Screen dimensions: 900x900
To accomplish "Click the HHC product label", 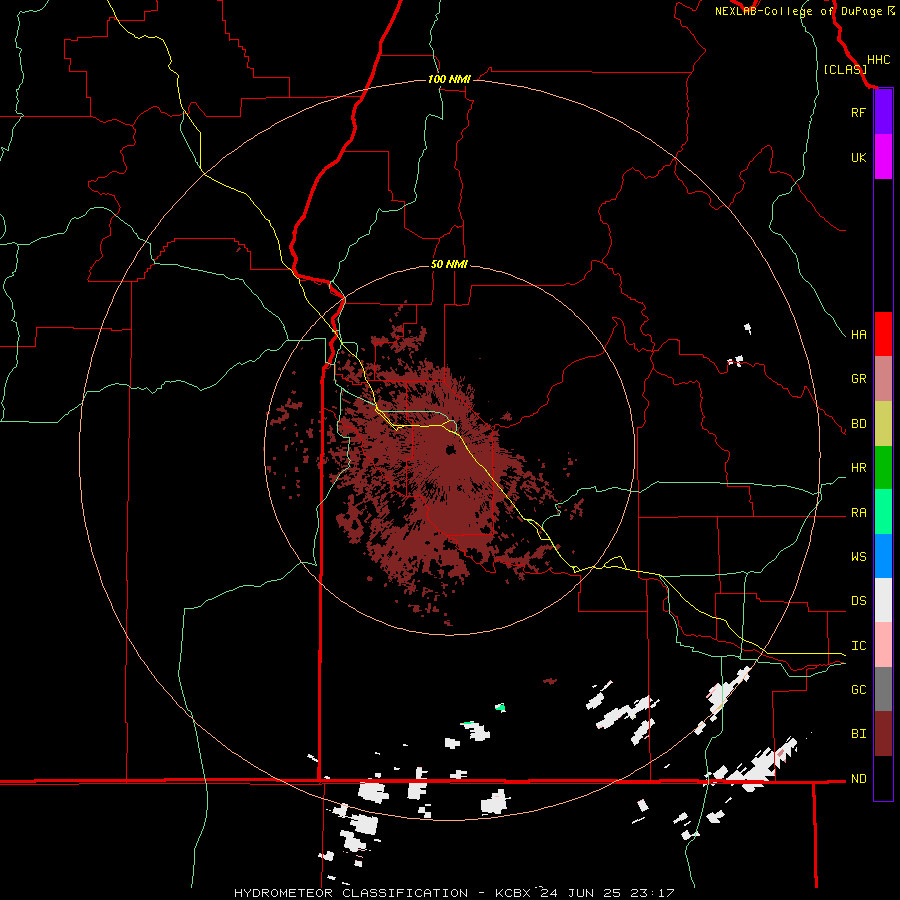I will click(x=879, y=60).
